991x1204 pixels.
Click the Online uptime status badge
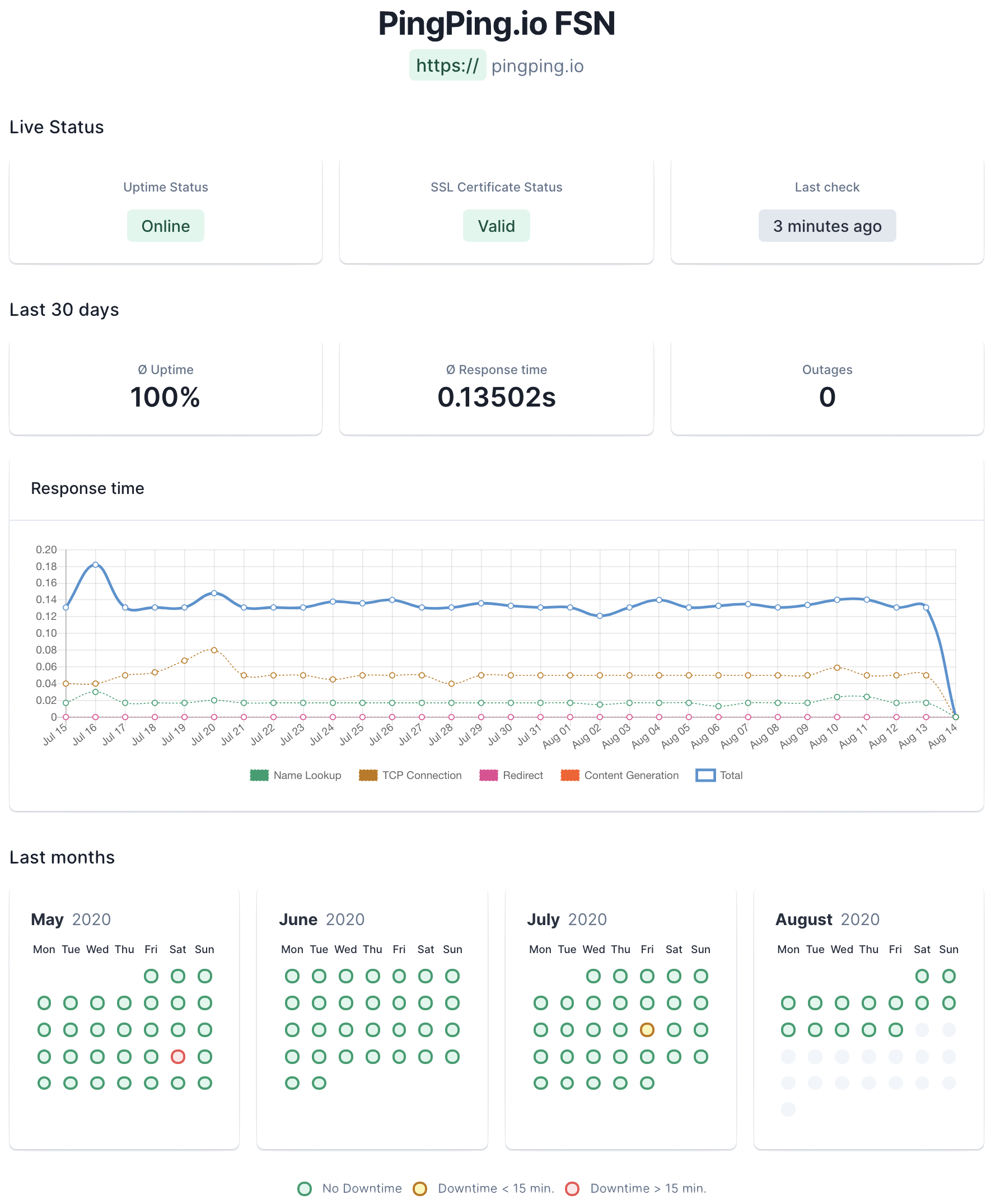[x=166, y=226]
